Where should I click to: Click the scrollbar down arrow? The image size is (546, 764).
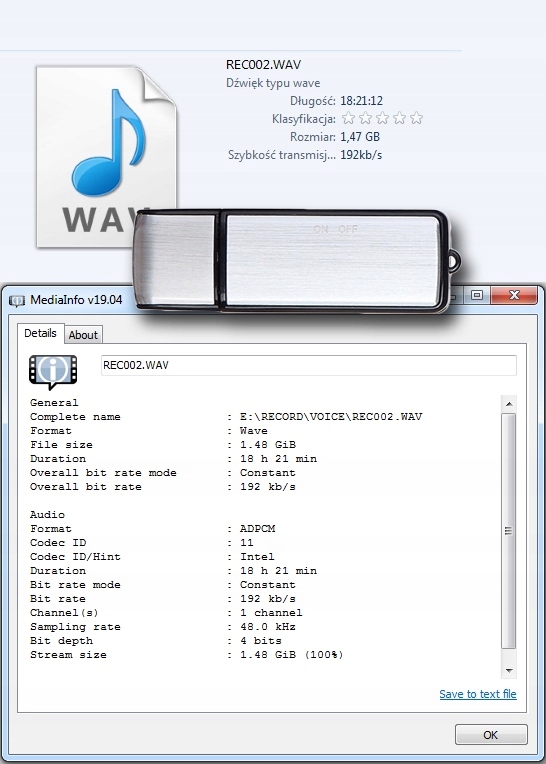tap(508, 670)
